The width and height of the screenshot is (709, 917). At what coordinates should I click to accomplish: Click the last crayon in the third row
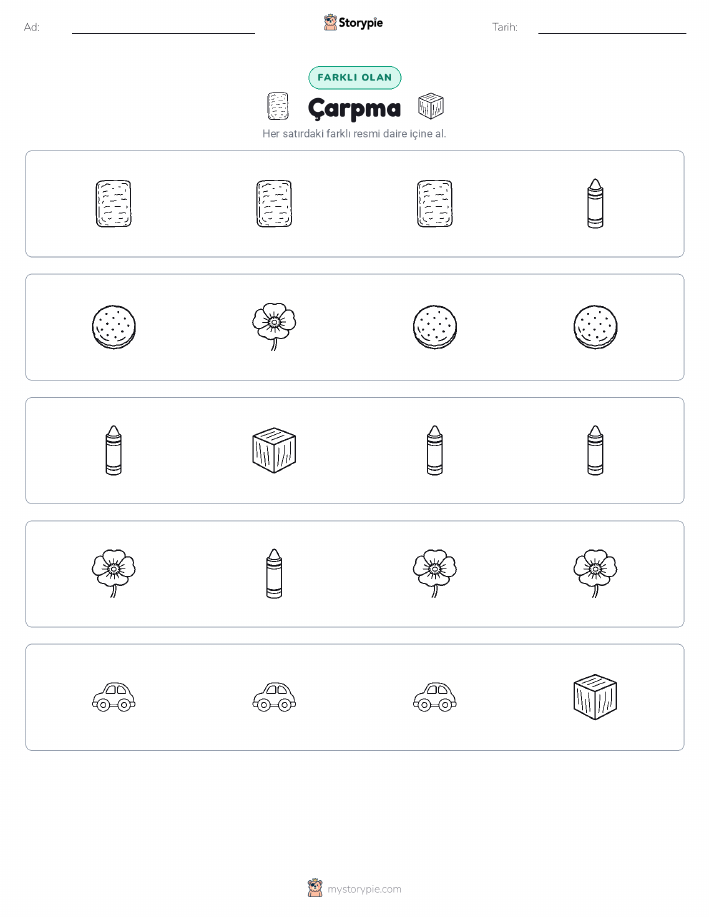595,450
